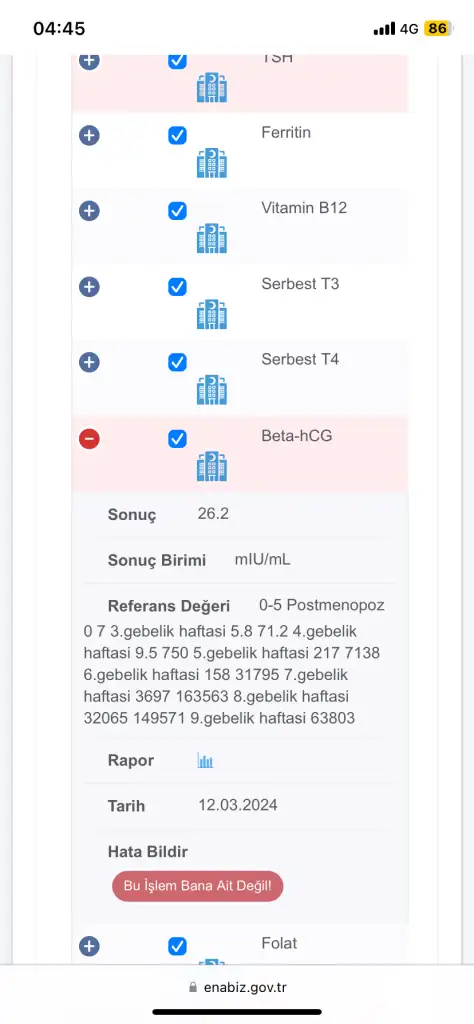Uncheck the Serbest T3 checkbox
This screenshot has width=474, height=1024.
[178, 287]
